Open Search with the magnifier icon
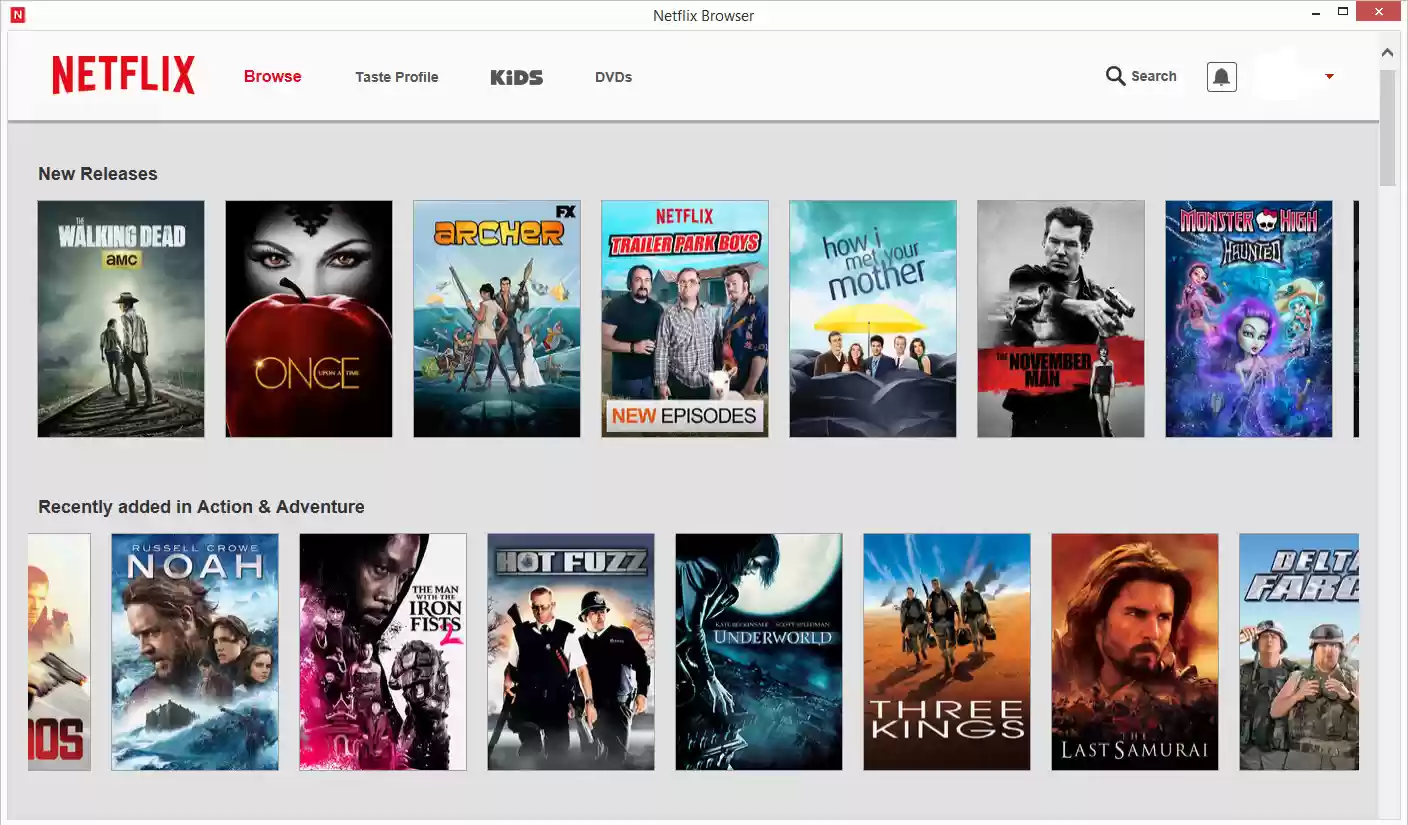 pyautogui.click(x=1114, y=76)
